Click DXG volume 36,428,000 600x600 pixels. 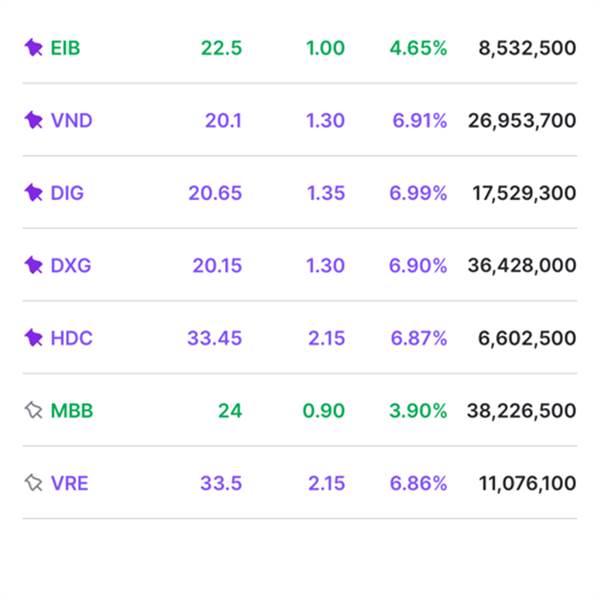[521, 265]
